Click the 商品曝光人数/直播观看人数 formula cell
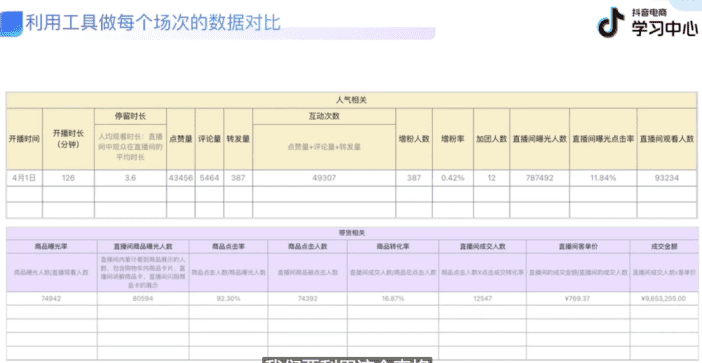702x363 pixels. coord(52,273)
